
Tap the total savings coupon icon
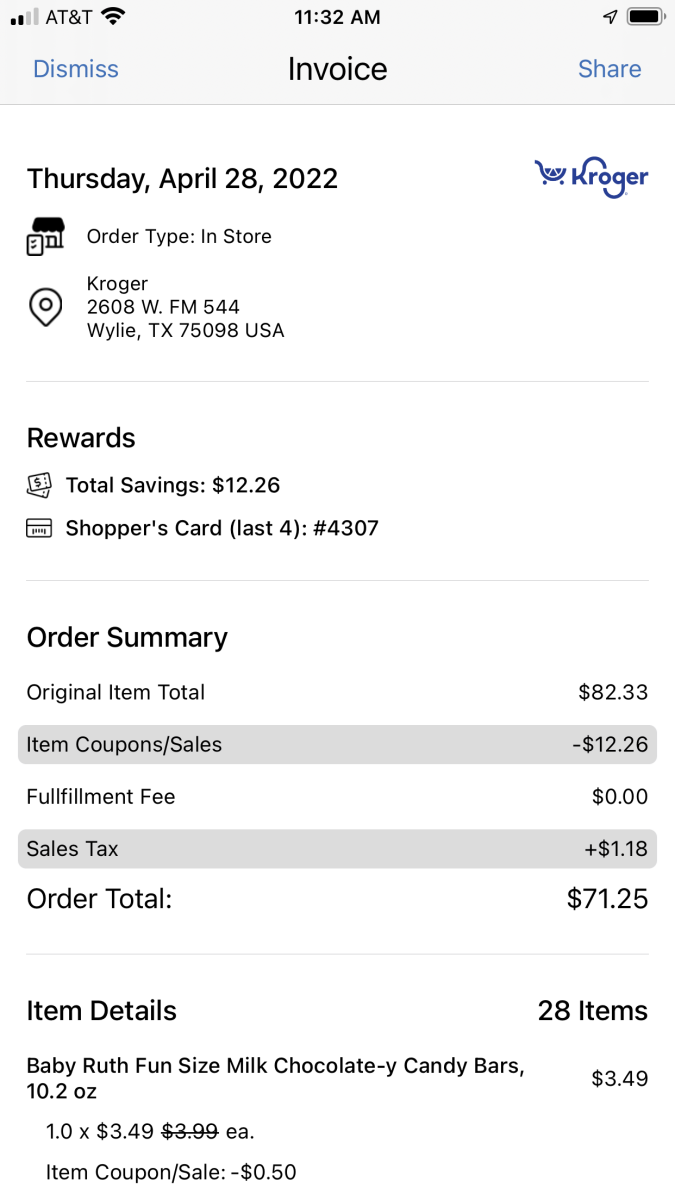click(x=38, y=485)
